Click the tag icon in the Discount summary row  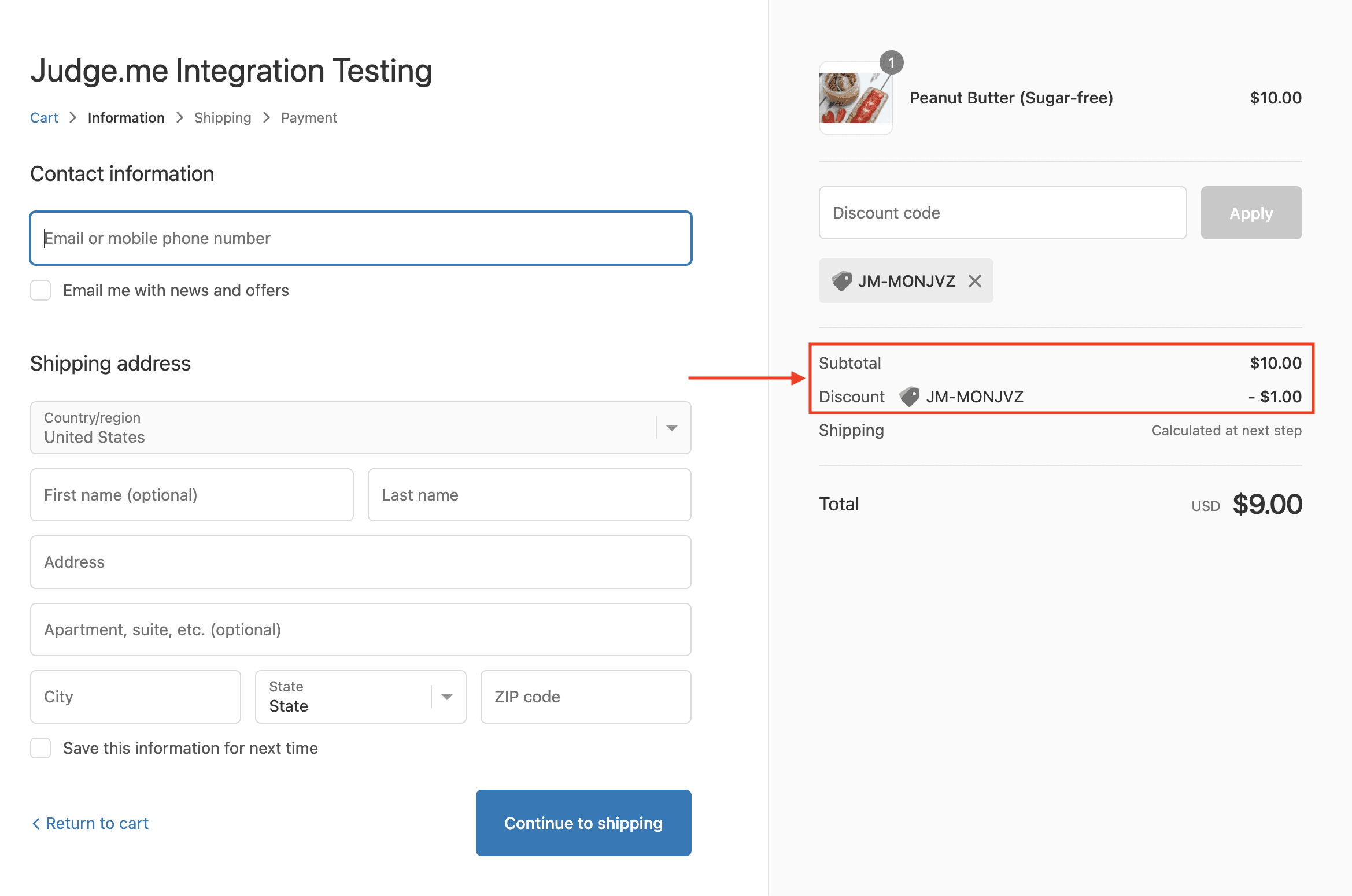[909, 397]
